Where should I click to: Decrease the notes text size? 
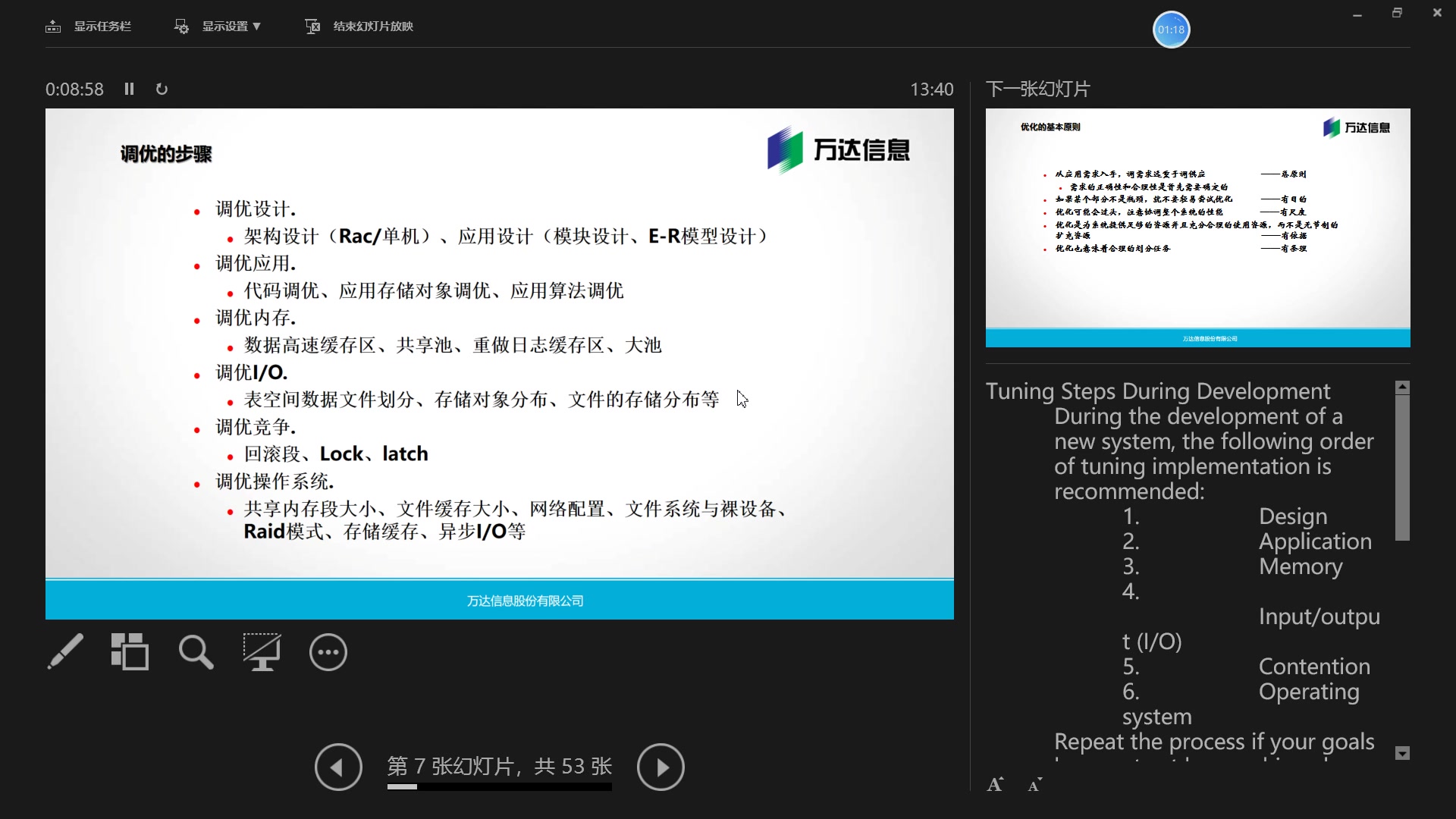(x=1034, y=785)
